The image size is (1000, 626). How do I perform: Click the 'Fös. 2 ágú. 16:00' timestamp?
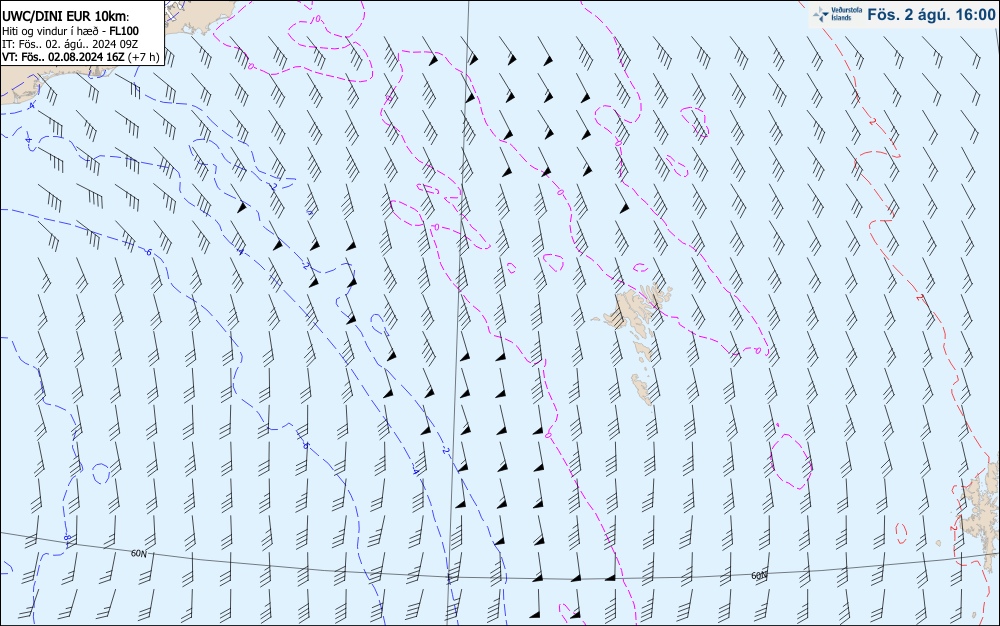930,14
